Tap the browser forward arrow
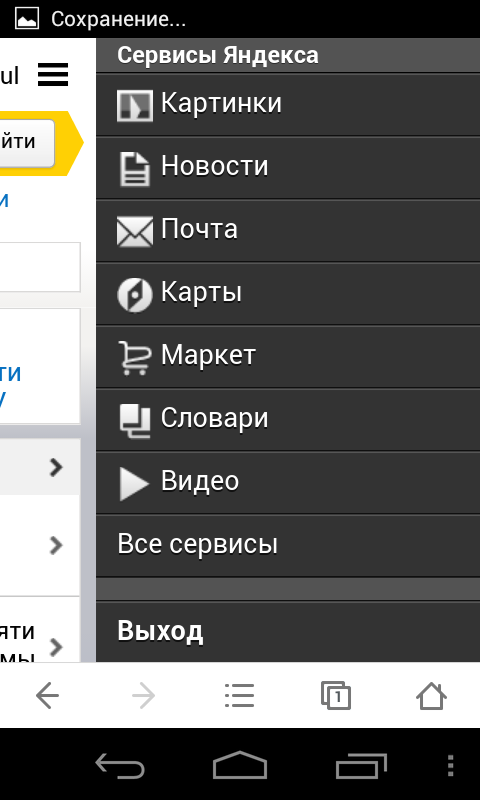The image size is (480, 800). click(143, 695)
